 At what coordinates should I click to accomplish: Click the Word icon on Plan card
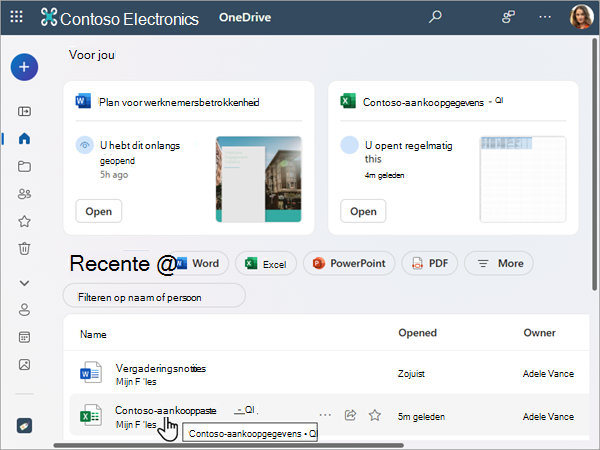pyautogui.click(x=83, y=101)
